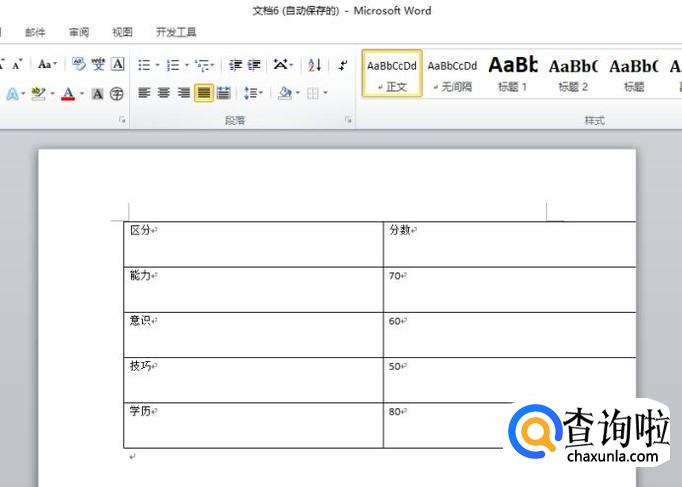Screen dimensions: 682x487
Task: Click the enclosed character icon
Action: point(117,94)
